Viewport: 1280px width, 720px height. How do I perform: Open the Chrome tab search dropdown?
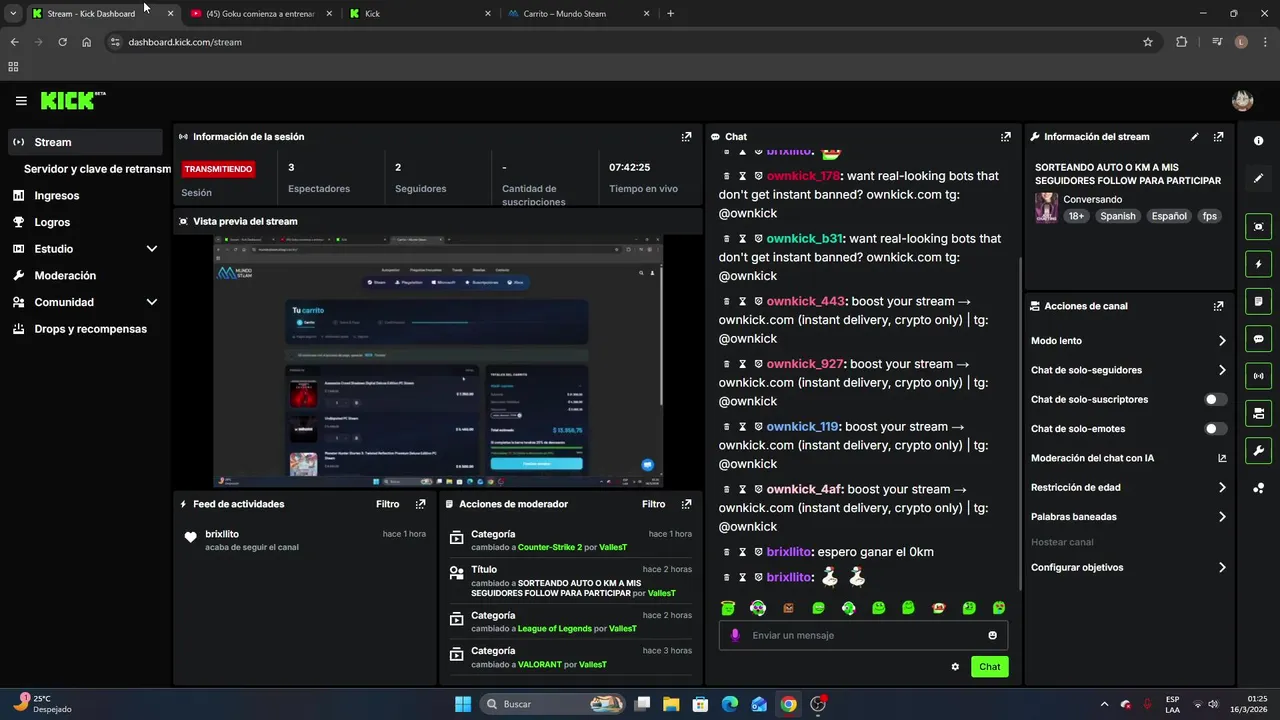(x=13, y=14)
